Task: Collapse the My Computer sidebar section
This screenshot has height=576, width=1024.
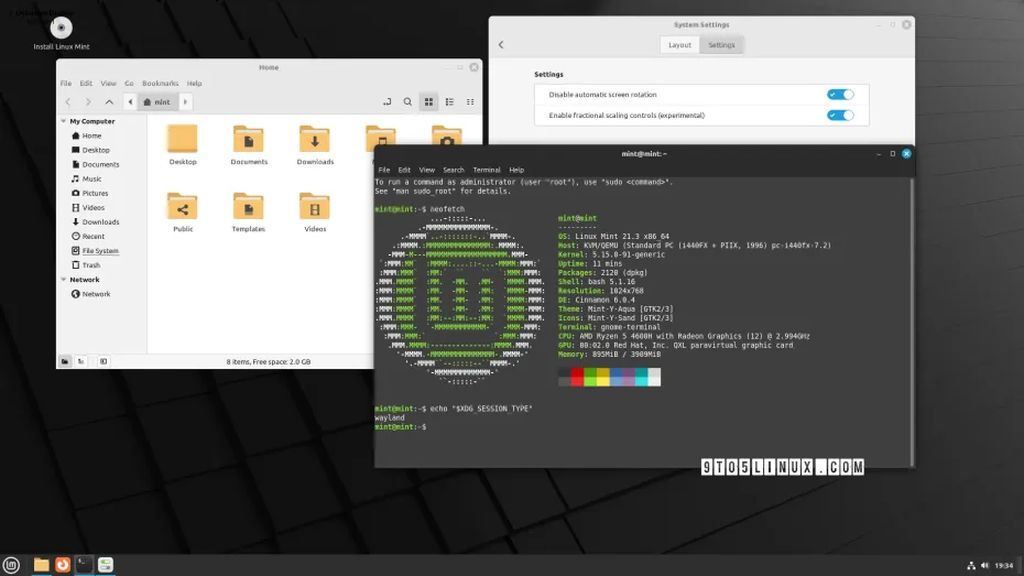Action: tap(64, 121)
